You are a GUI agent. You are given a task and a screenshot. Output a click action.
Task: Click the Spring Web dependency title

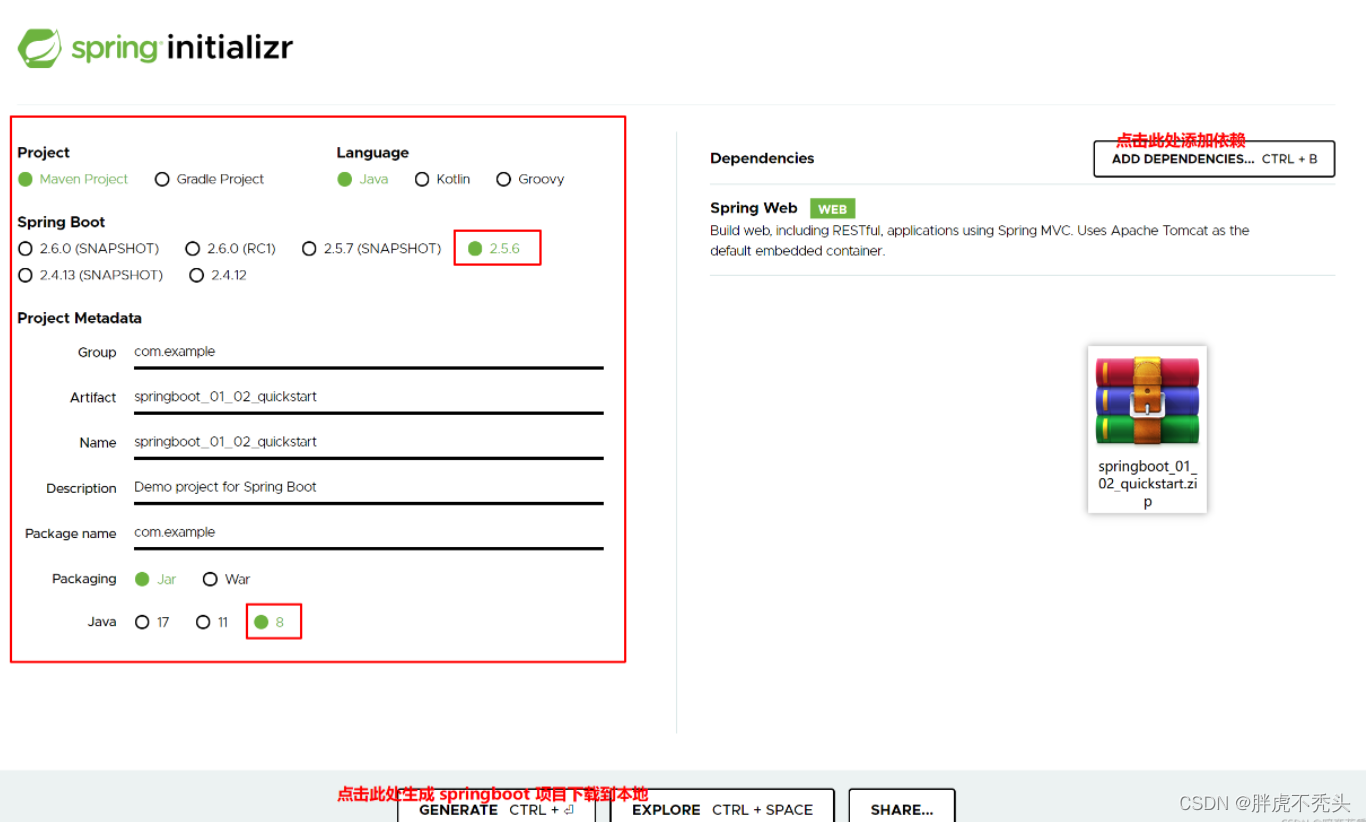(754, 208)
